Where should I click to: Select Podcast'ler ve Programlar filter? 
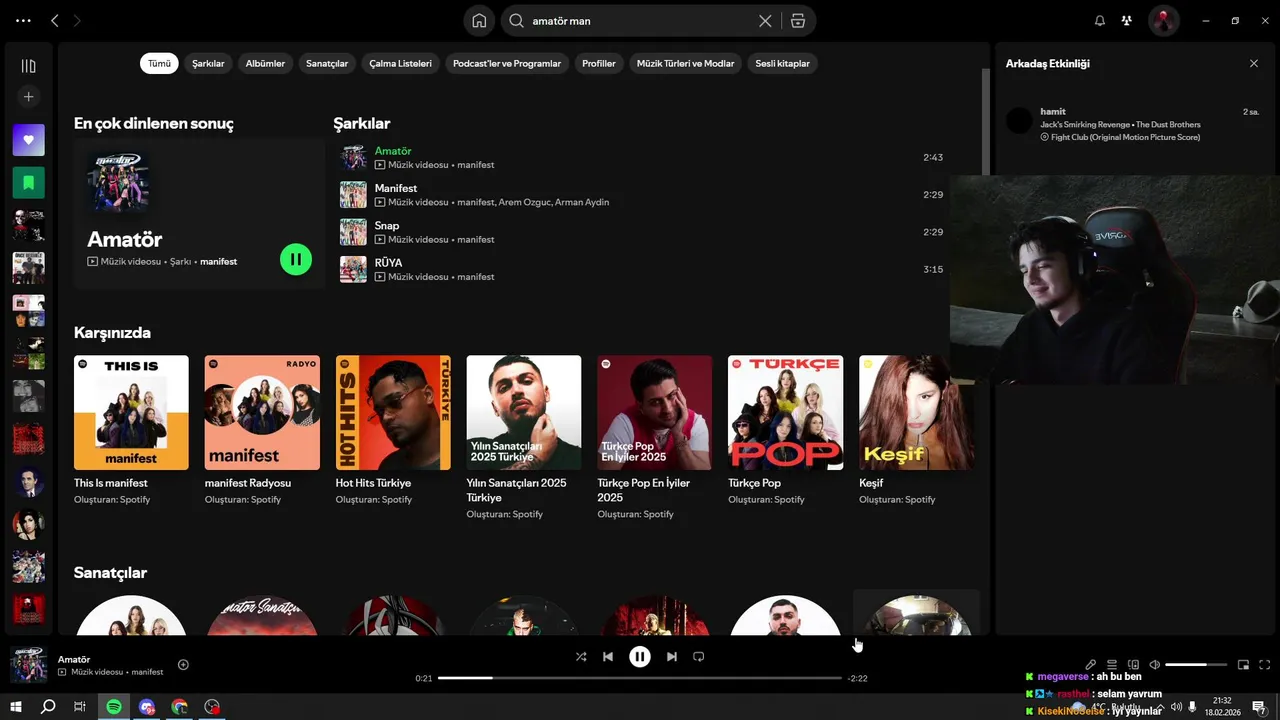click(507, 63)
